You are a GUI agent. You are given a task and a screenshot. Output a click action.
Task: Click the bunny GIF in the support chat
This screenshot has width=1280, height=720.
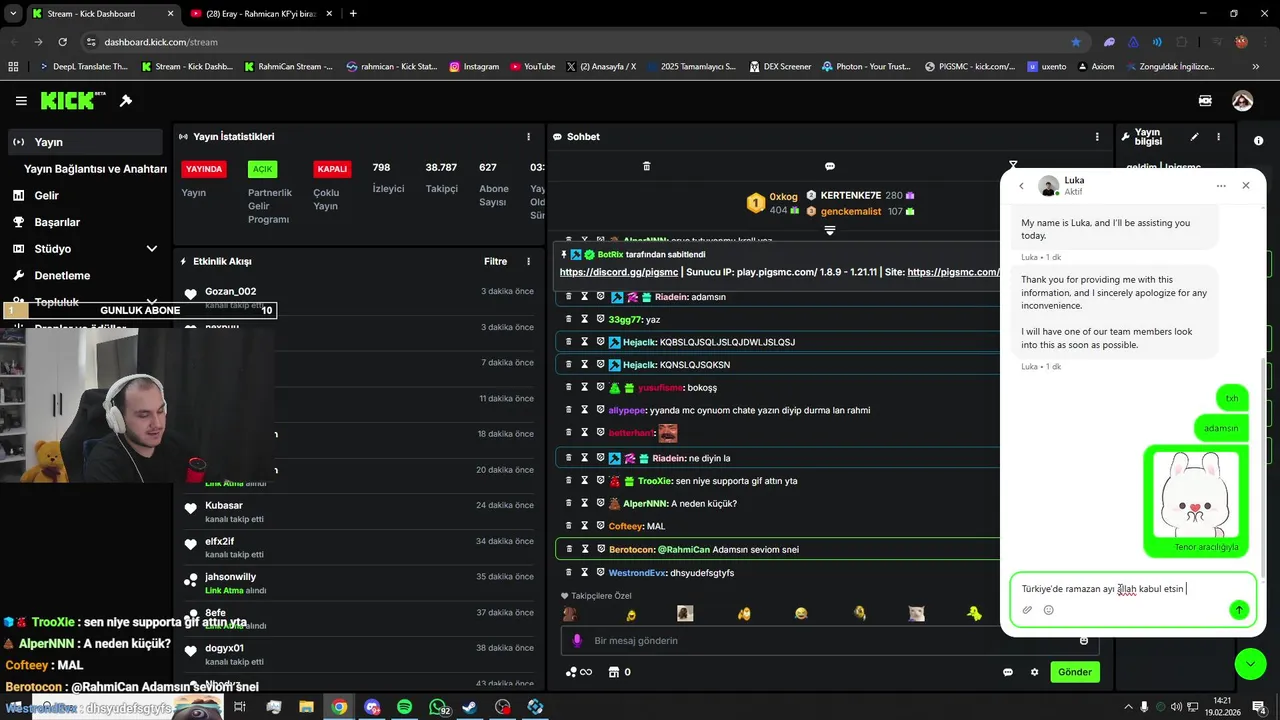point(1196,496)
